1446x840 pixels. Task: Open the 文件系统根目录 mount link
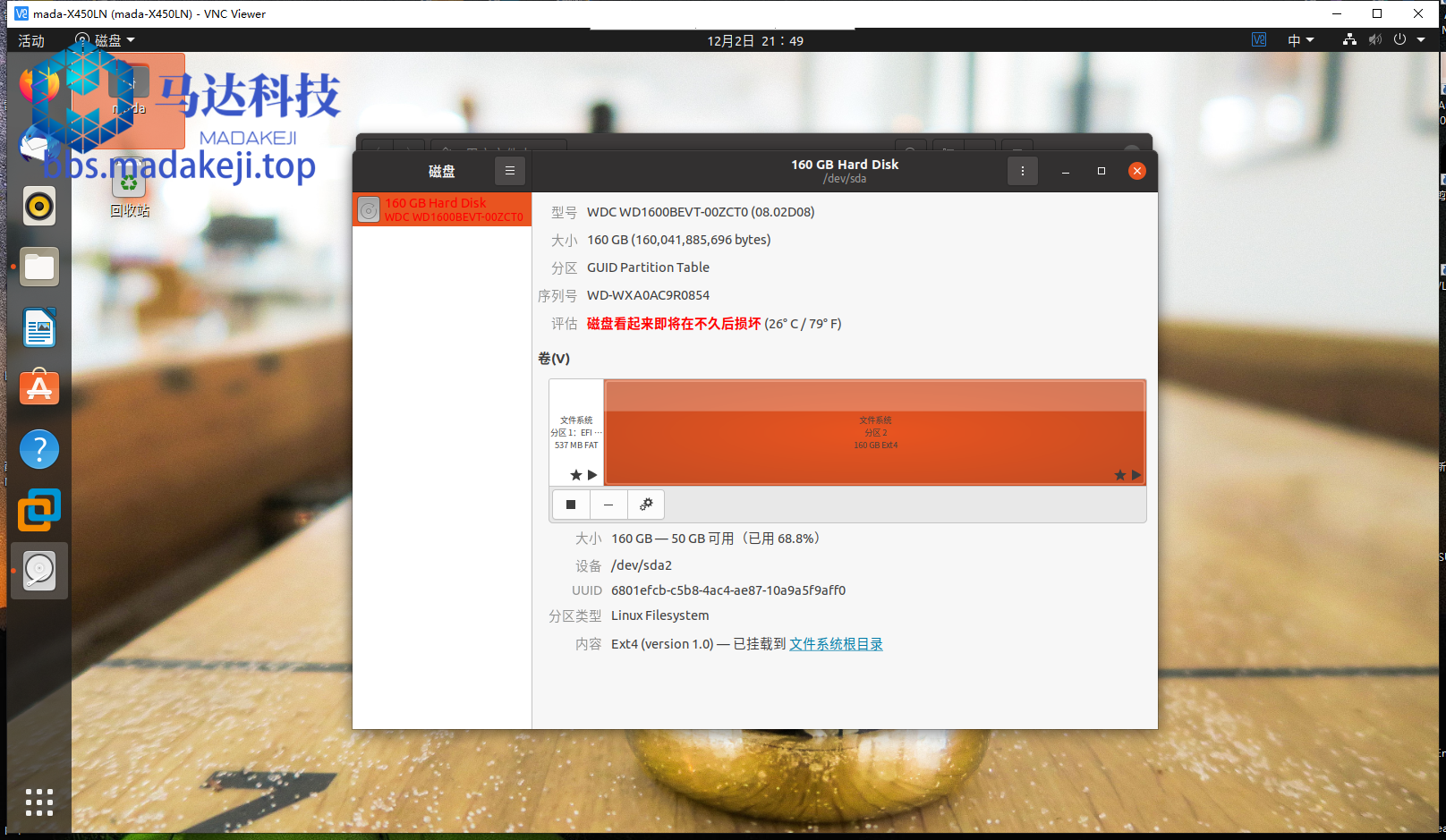(x=836, y=644)
